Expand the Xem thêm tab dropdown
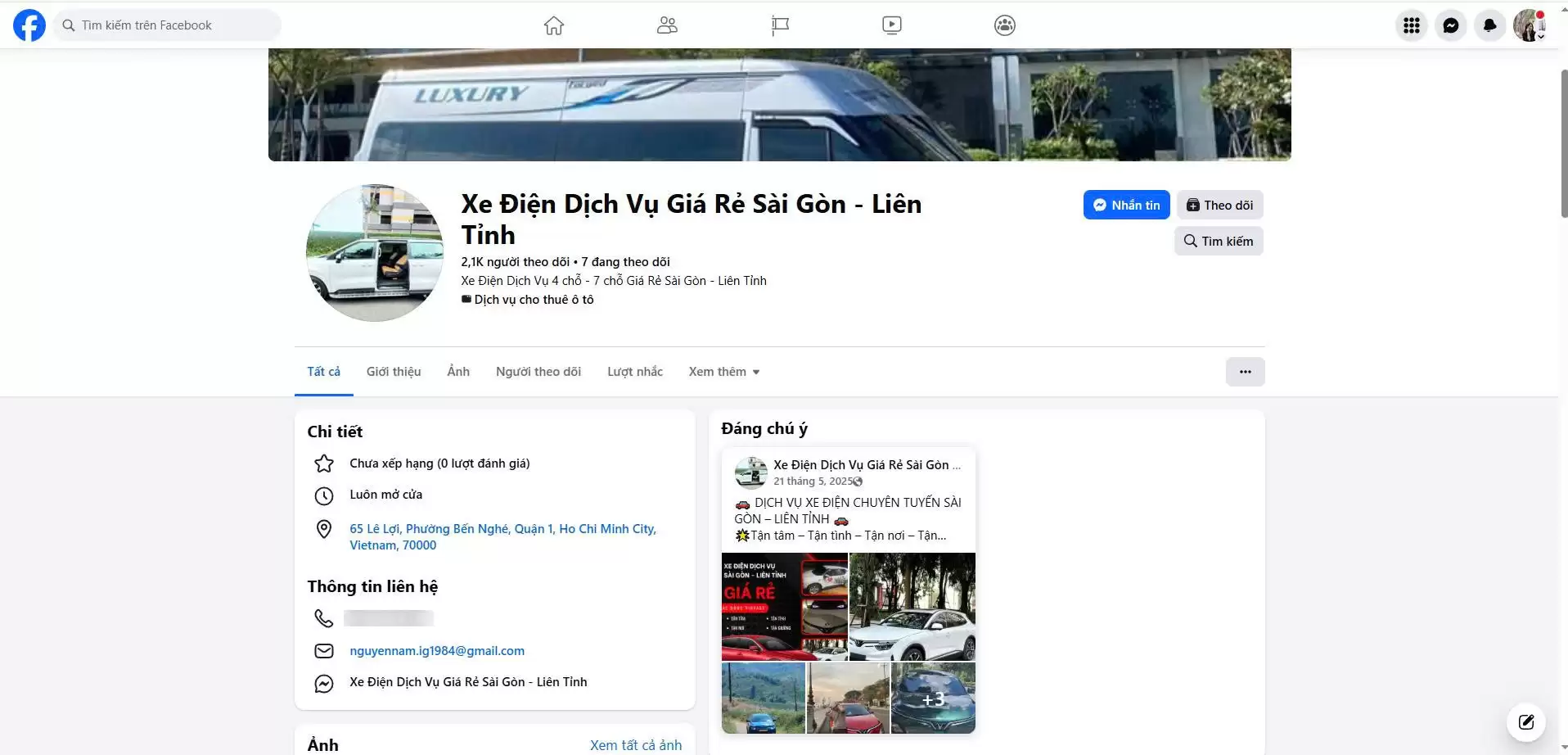 [x=724, y=372]
